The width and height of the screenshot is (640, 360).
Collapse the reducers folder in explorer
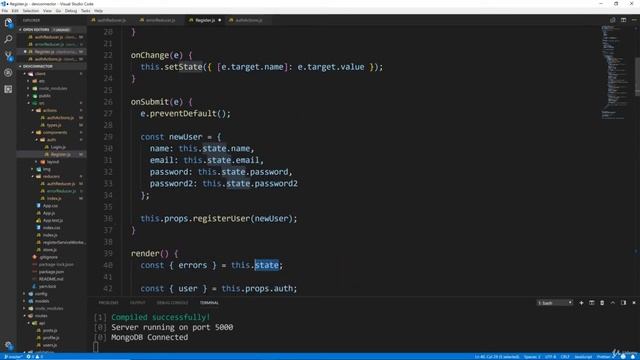51,177
